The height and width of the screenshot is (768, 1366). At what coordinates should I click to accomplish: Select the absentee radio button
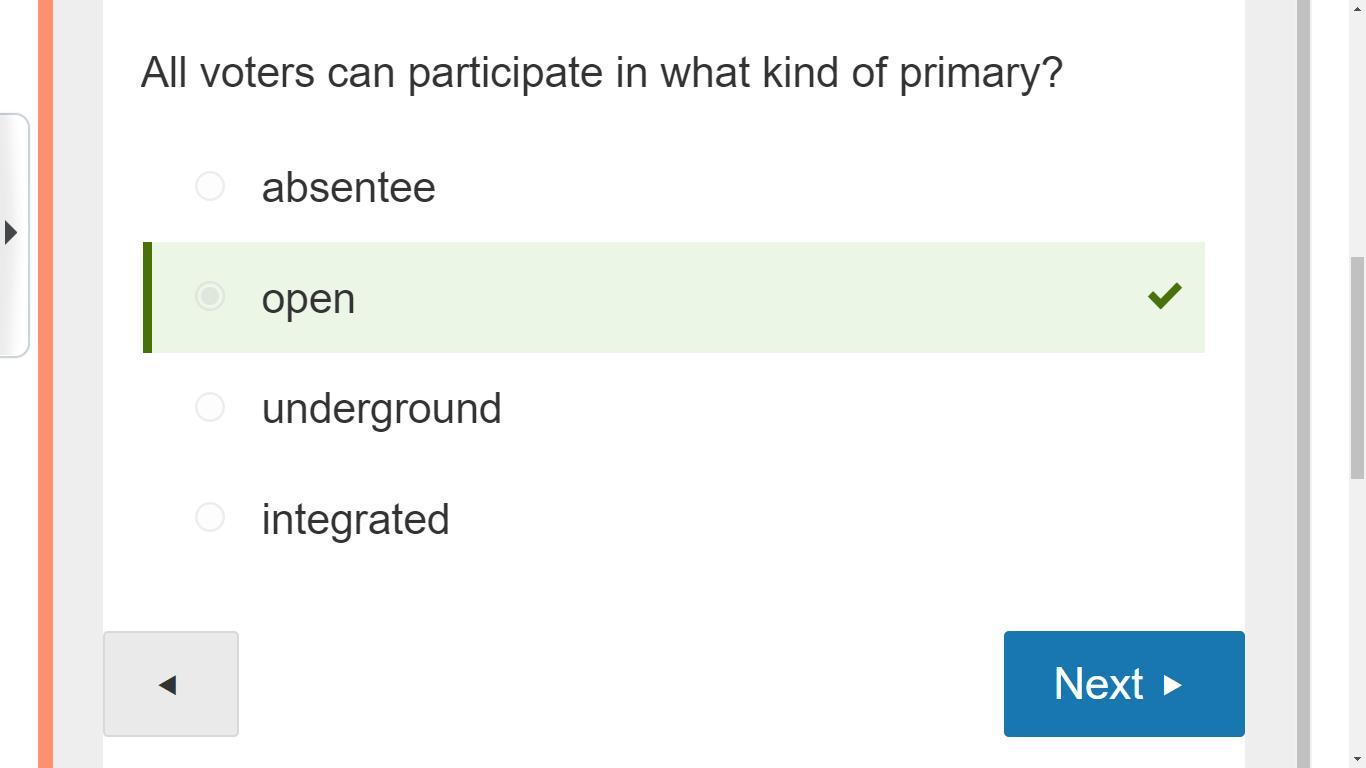[x=210, y=186]
